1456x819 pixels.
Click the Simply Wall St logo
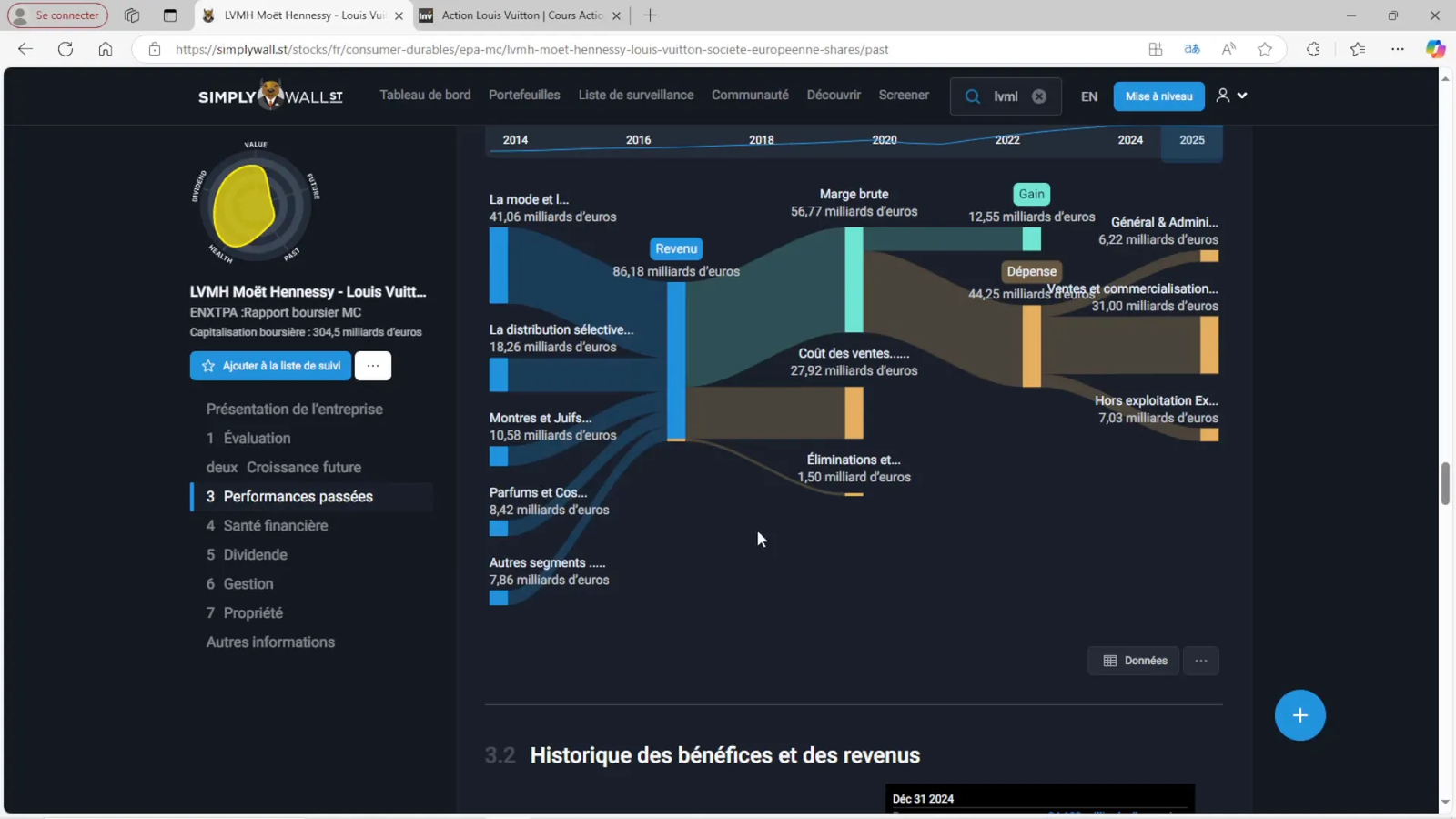270,95
